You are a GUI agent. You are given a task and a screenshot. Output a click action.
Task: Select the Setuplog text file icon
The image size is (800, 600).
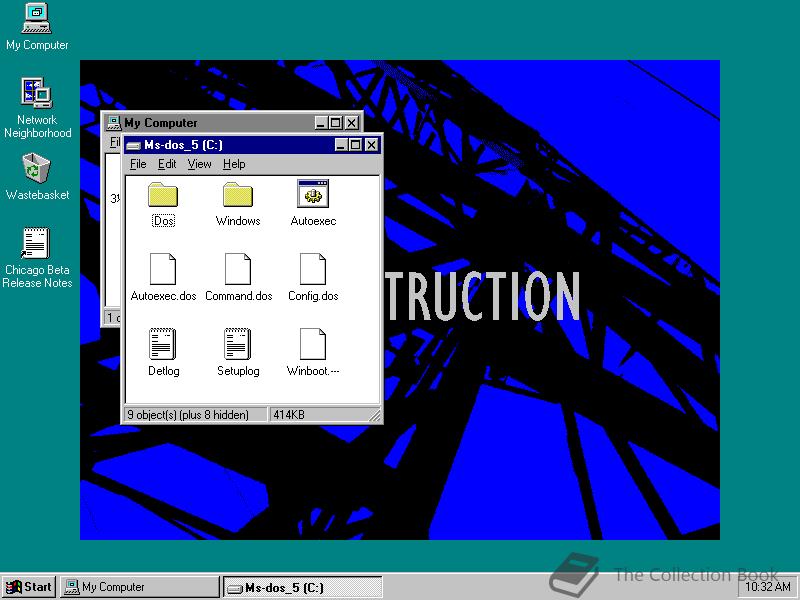pyautogui.click(x=238, y=344)
